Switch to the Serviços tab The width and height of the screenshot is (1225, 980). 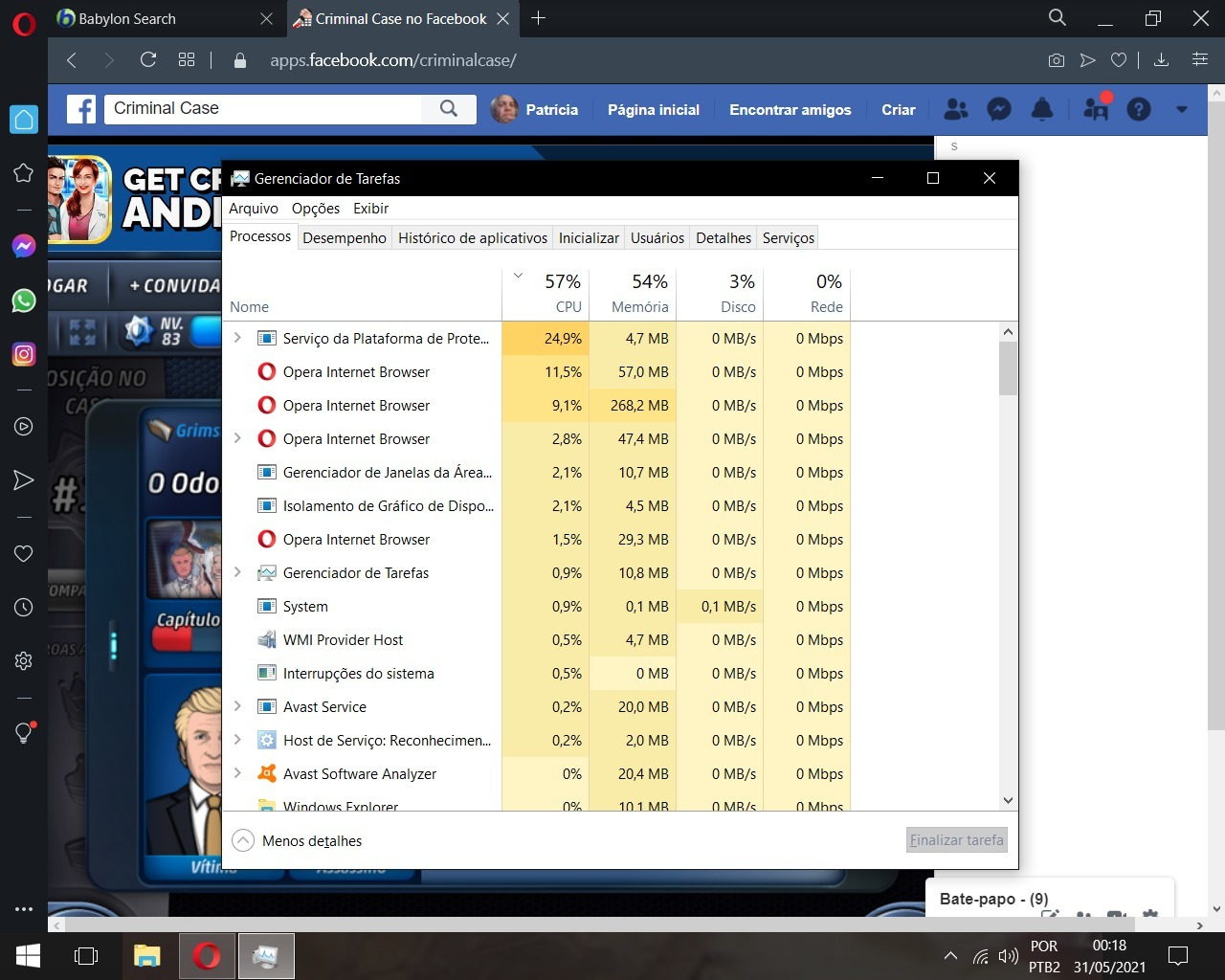coord(789,237)
